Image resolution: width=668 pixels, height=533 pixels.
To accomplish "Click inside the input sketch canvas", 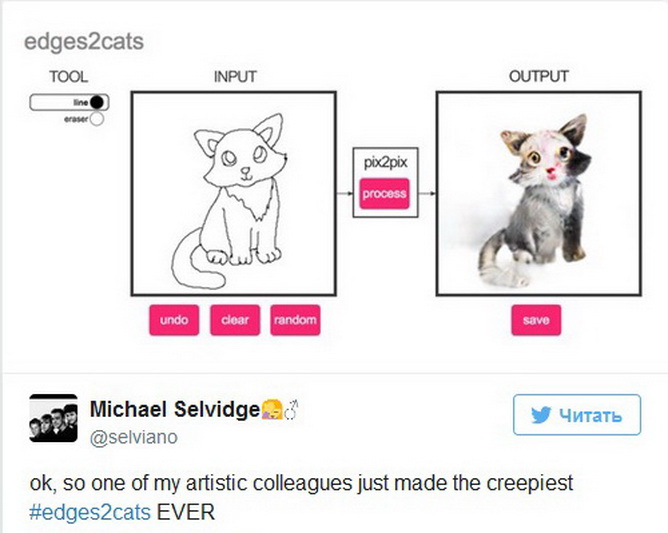I will (x=232, y=193).
